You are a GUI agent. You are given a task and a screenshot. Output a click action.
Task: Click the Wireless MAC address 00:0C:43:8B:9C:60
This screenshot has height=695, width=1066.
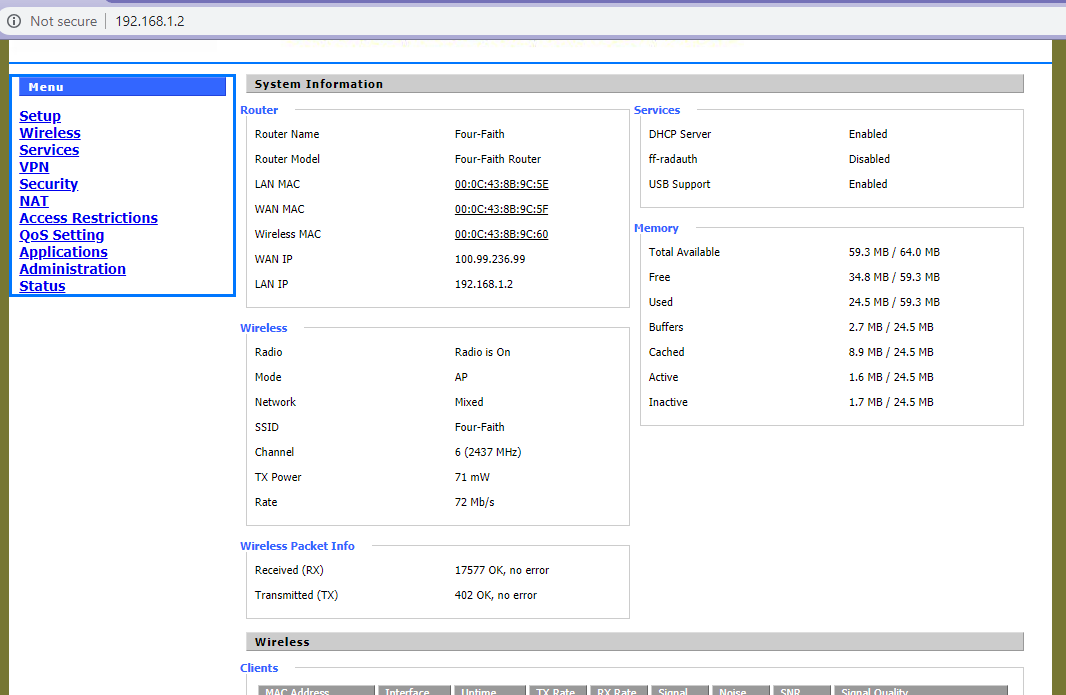501,234
